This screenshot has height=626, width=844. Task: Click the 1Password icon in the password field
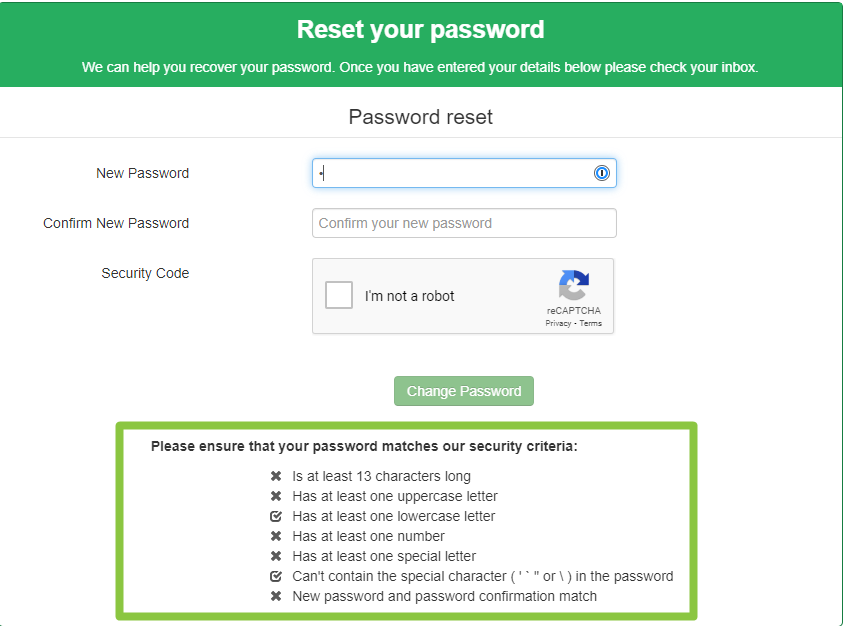click(x=601, y=173)
